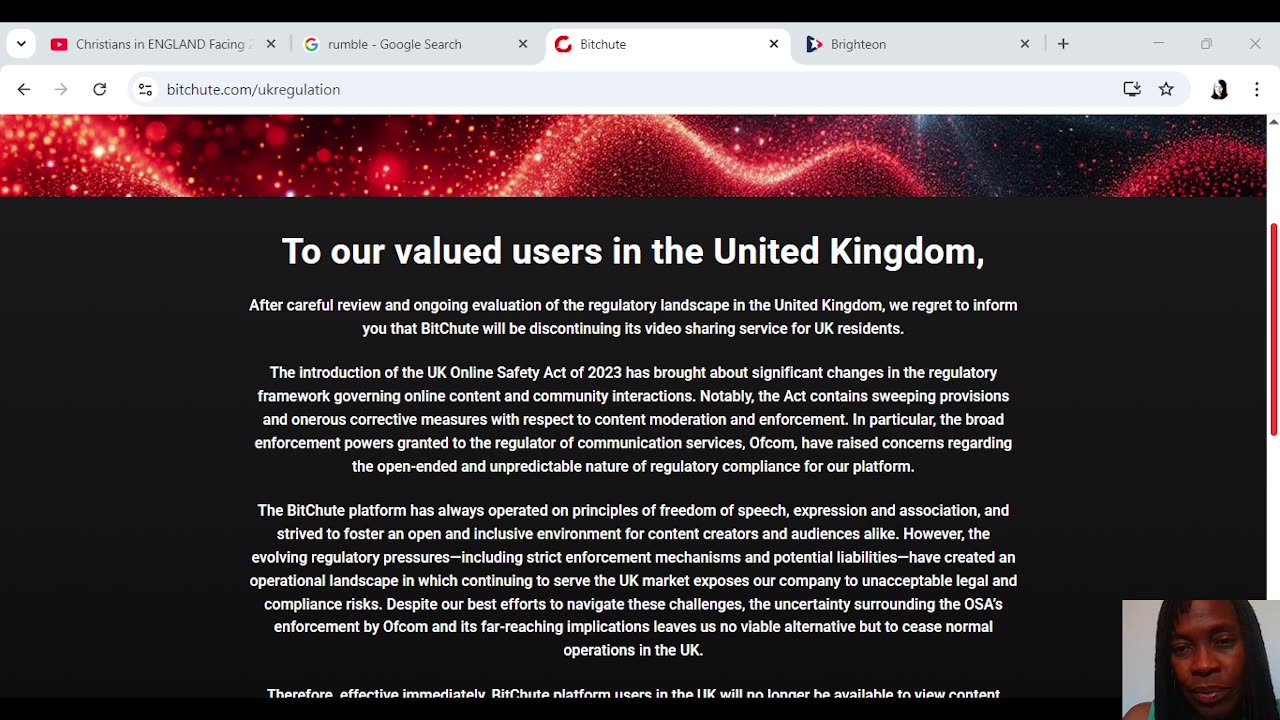This screenshot has width=1280, height=720.
Task: Go forward to the next page
Action: click(x=61, y=89)
